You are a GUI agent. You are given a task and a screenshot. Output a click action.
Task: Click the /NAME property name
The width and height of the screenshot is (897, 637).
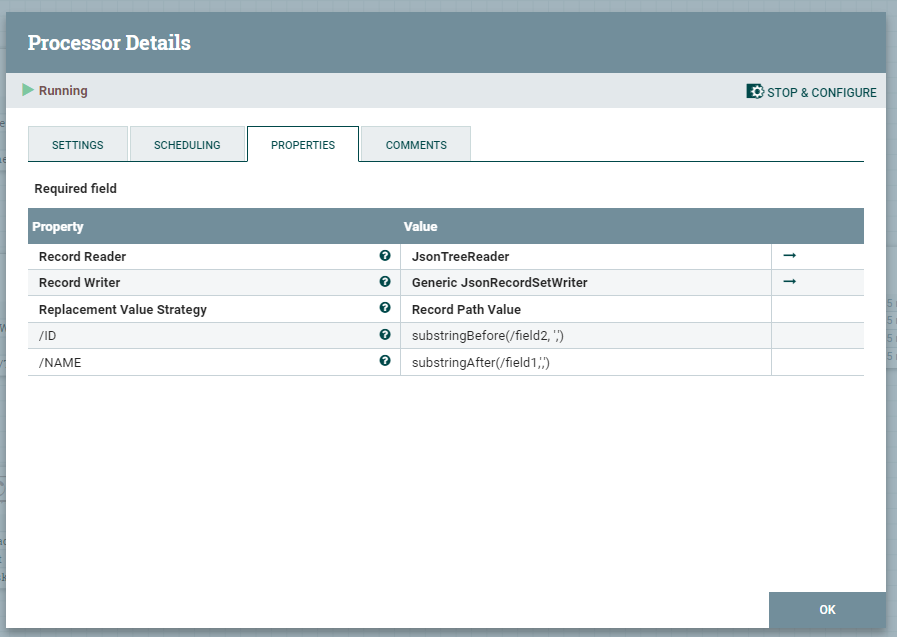click(60, 363)
